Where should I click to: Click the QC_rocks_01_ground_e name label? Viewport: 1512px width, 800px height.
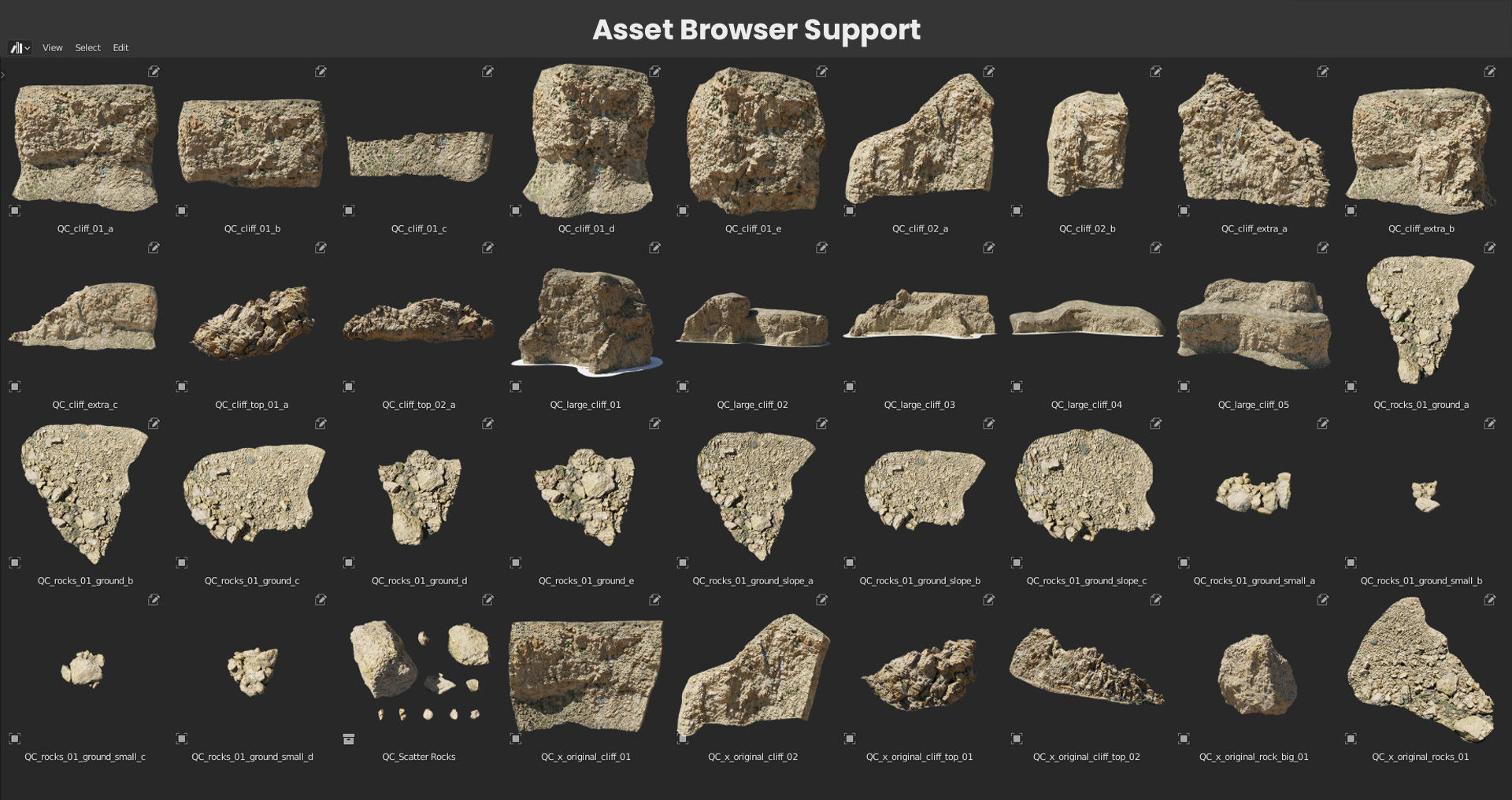pos(586,581)
